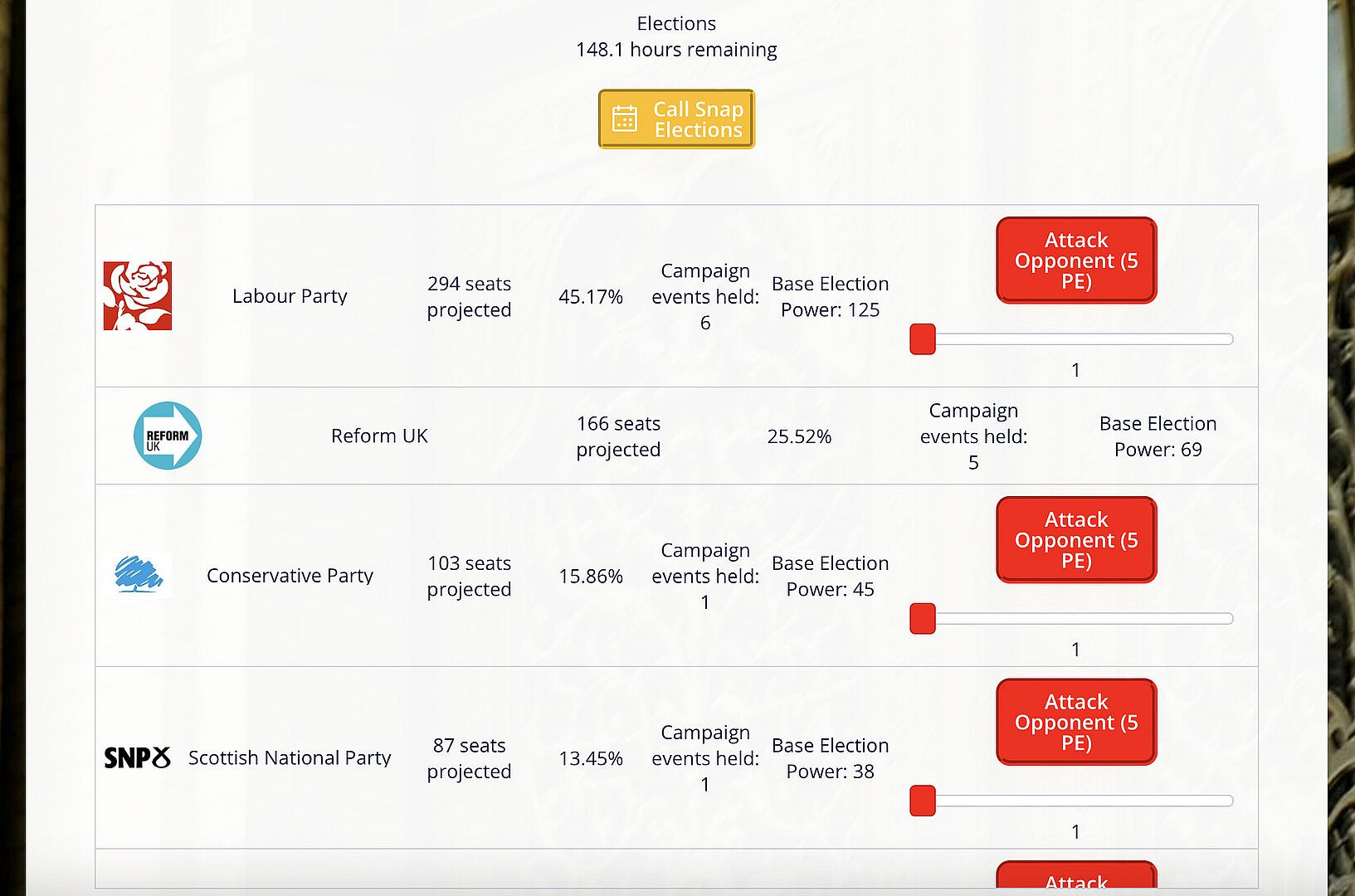The width and height of the screenshot is (1355, 896).
Task: Click the Conservative Party attack slider handle
Action: 923,619
